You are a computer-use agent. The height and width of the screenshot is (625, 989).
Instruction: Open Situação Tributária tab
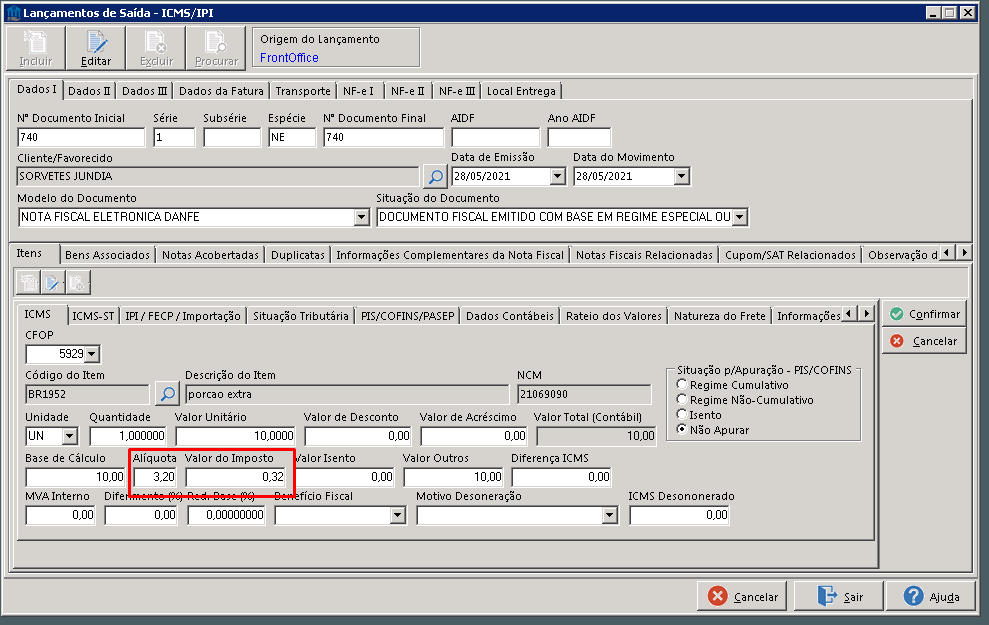pos(300,316)
